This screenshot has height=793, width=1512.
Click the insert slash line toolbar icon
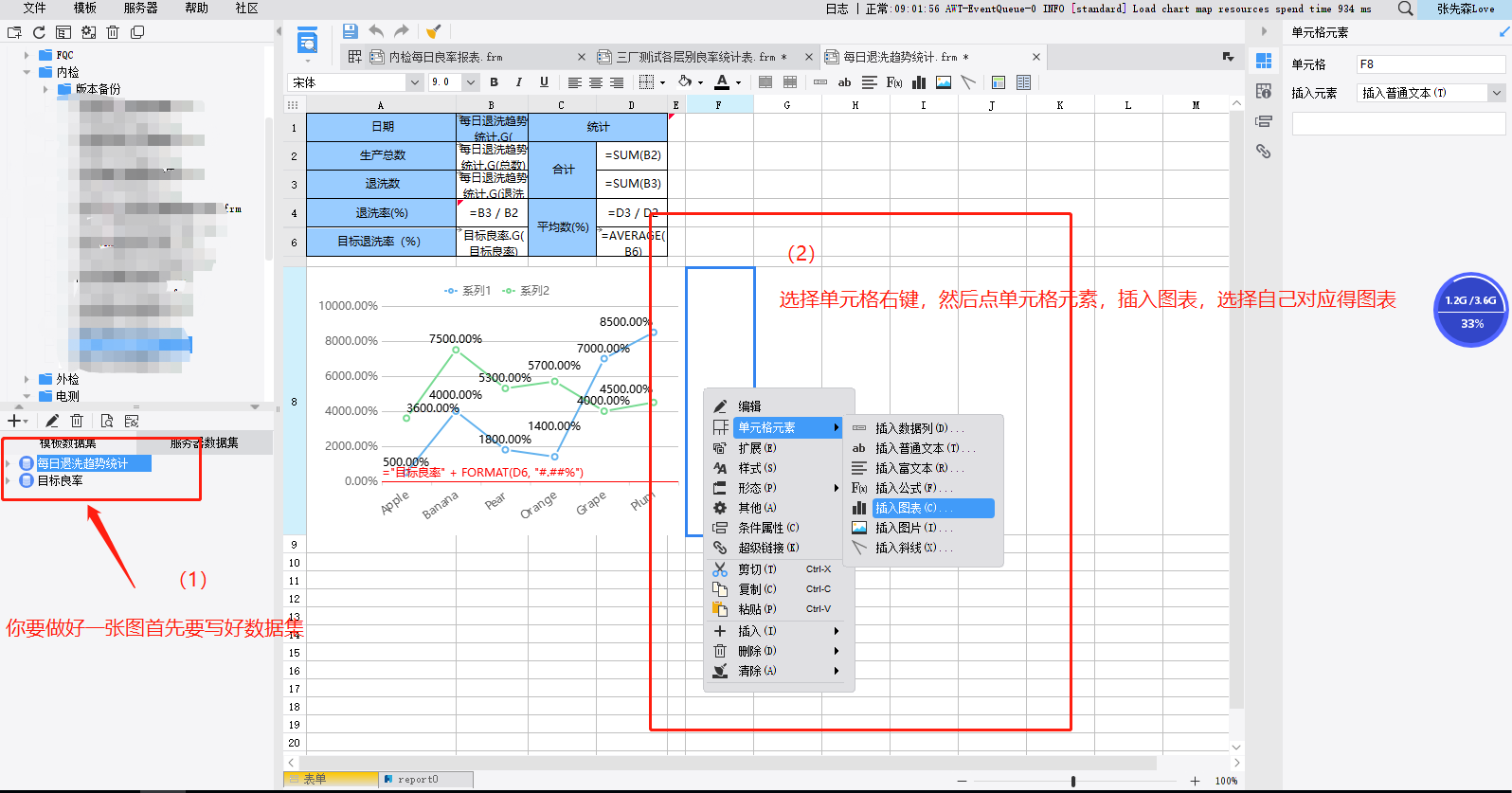coord(968,82)
